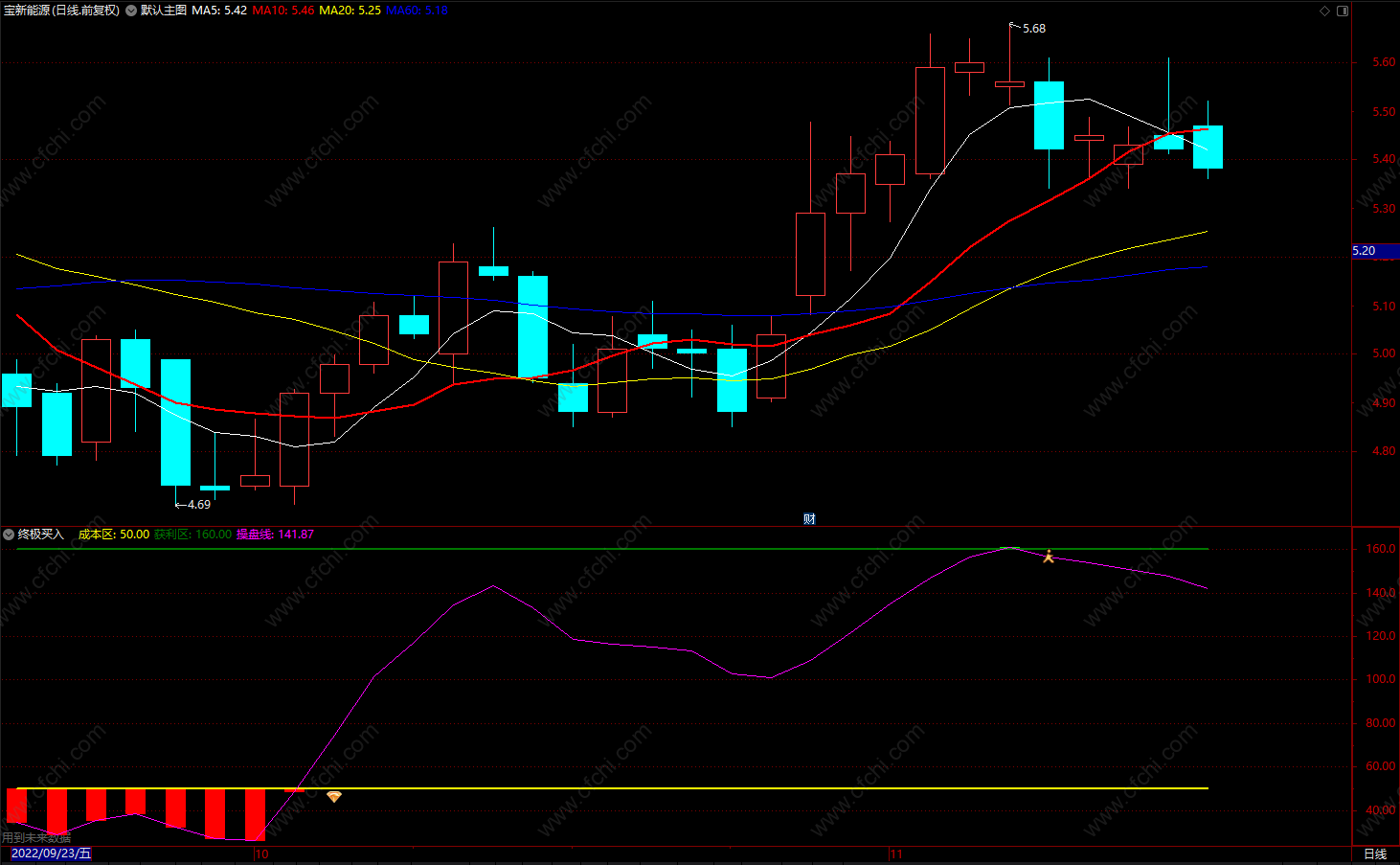1400x865 pixels.
Task: Click the 操盘线: 141.87 label
Action: click(275, 535)
